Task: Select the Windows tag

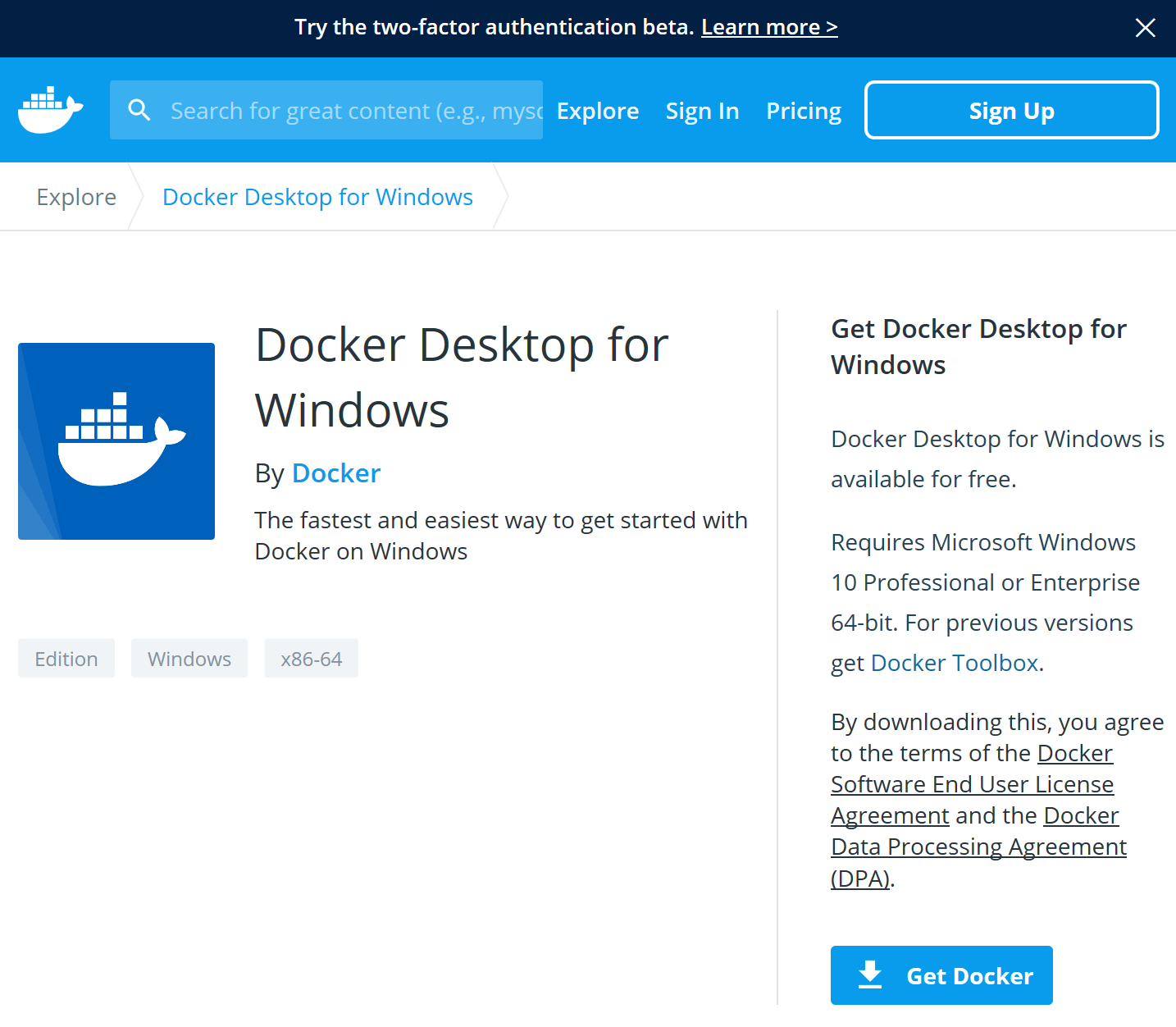Action: coord(189,658)
